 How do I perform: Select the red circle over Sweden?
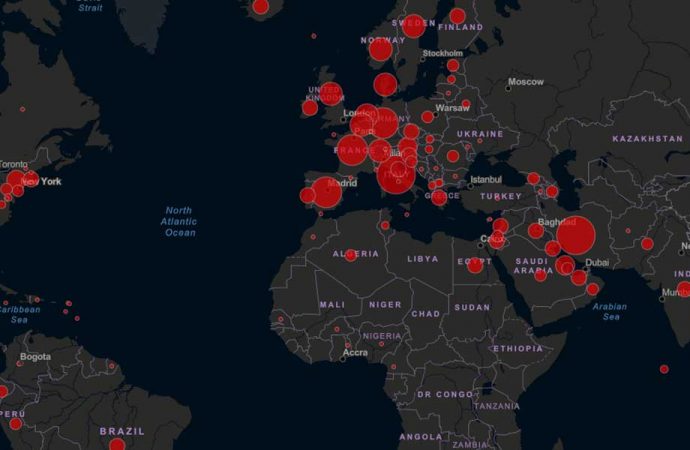(x=414, y=26)
